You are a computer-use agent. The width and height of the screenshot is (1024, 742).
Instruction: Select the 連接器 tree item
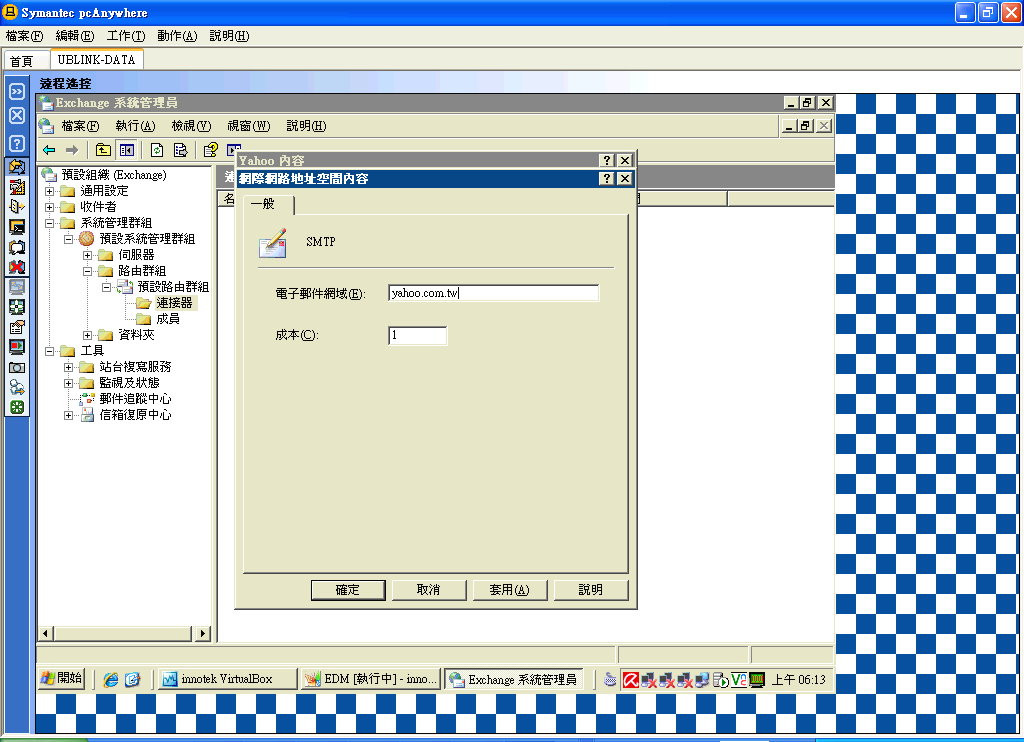pyautogui.click(x=174, y=303)
